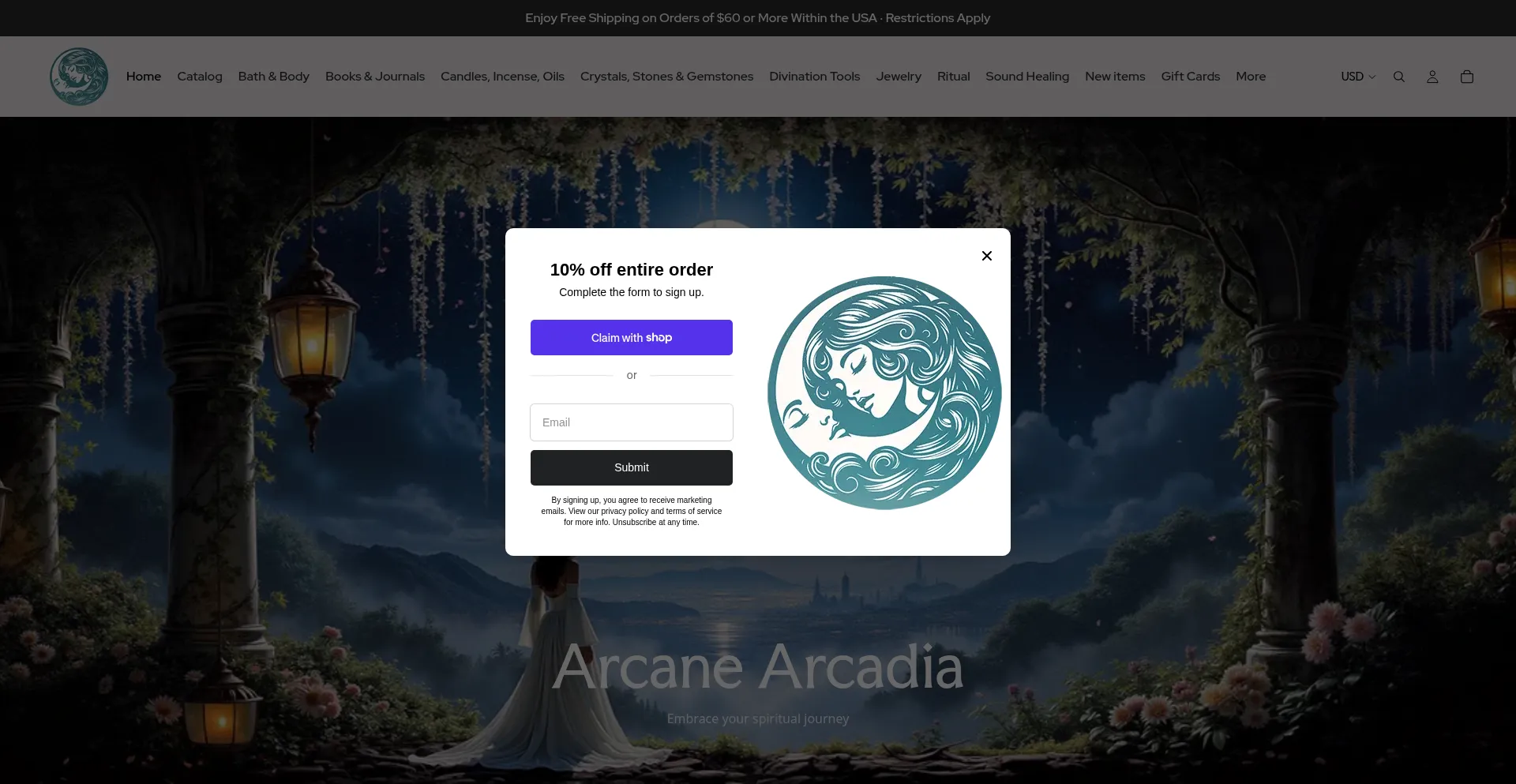Expand the USD currency dropdown
This screenshot has height=784, width=1516.
[1358, 77]
